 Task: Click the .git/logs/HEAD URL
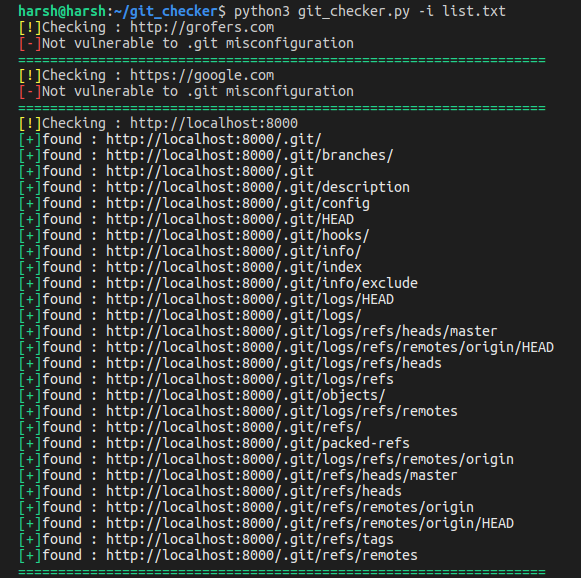pos(250,300)
